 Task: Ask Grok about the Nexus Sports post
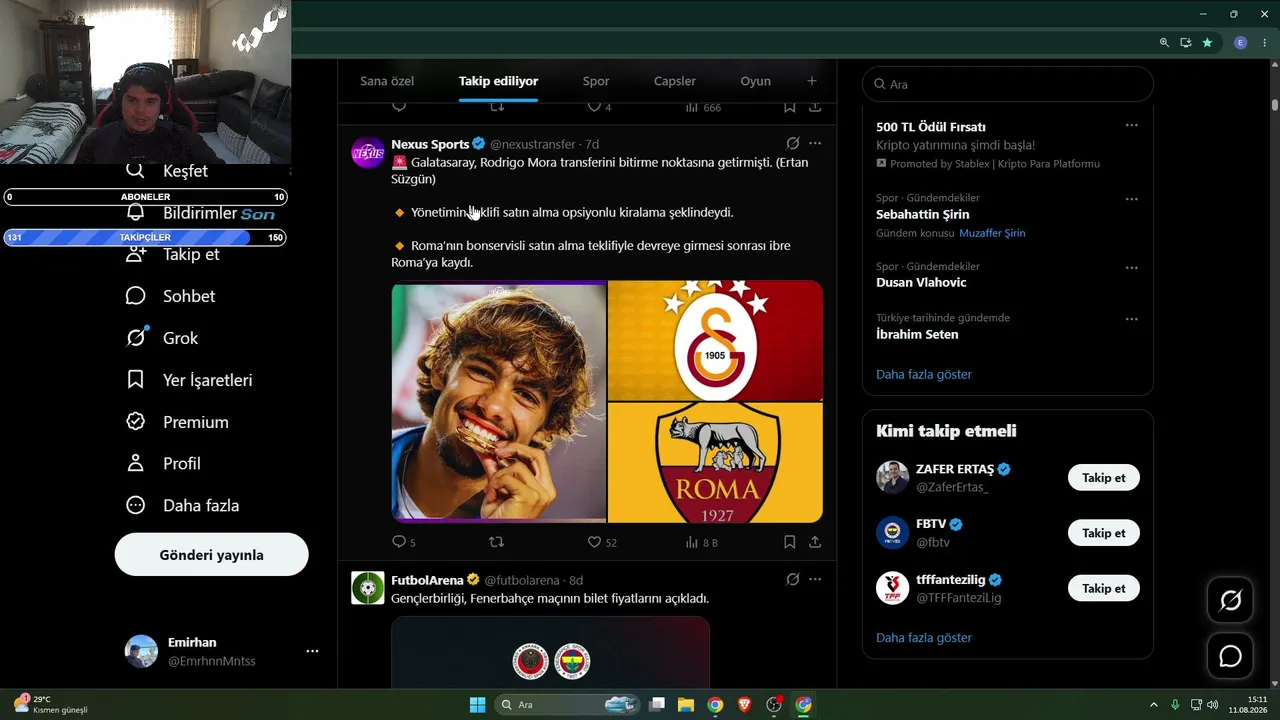793,144
